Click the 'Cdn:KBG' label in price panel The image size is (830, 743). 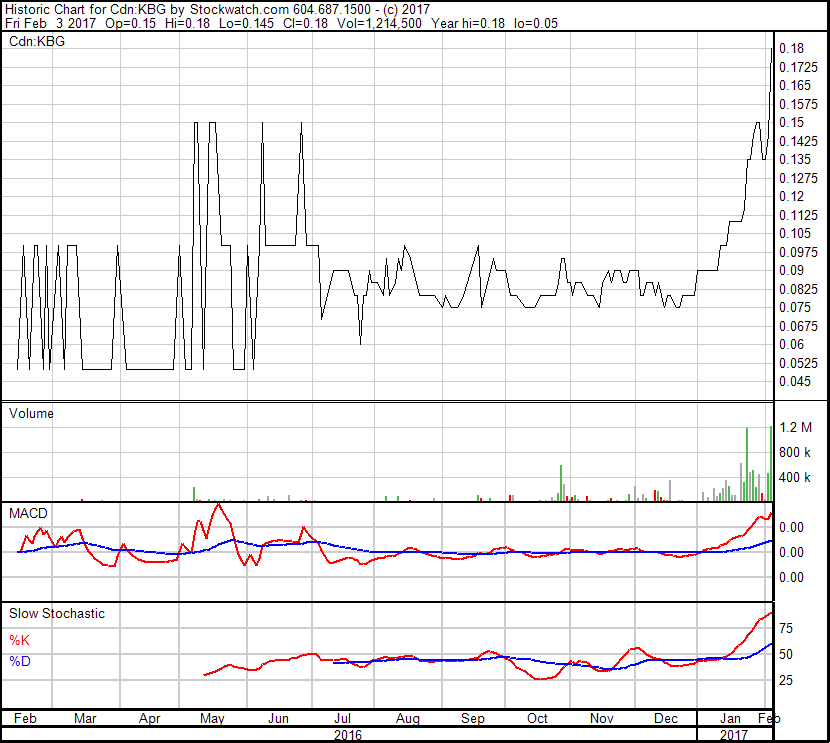click(37, 41)
